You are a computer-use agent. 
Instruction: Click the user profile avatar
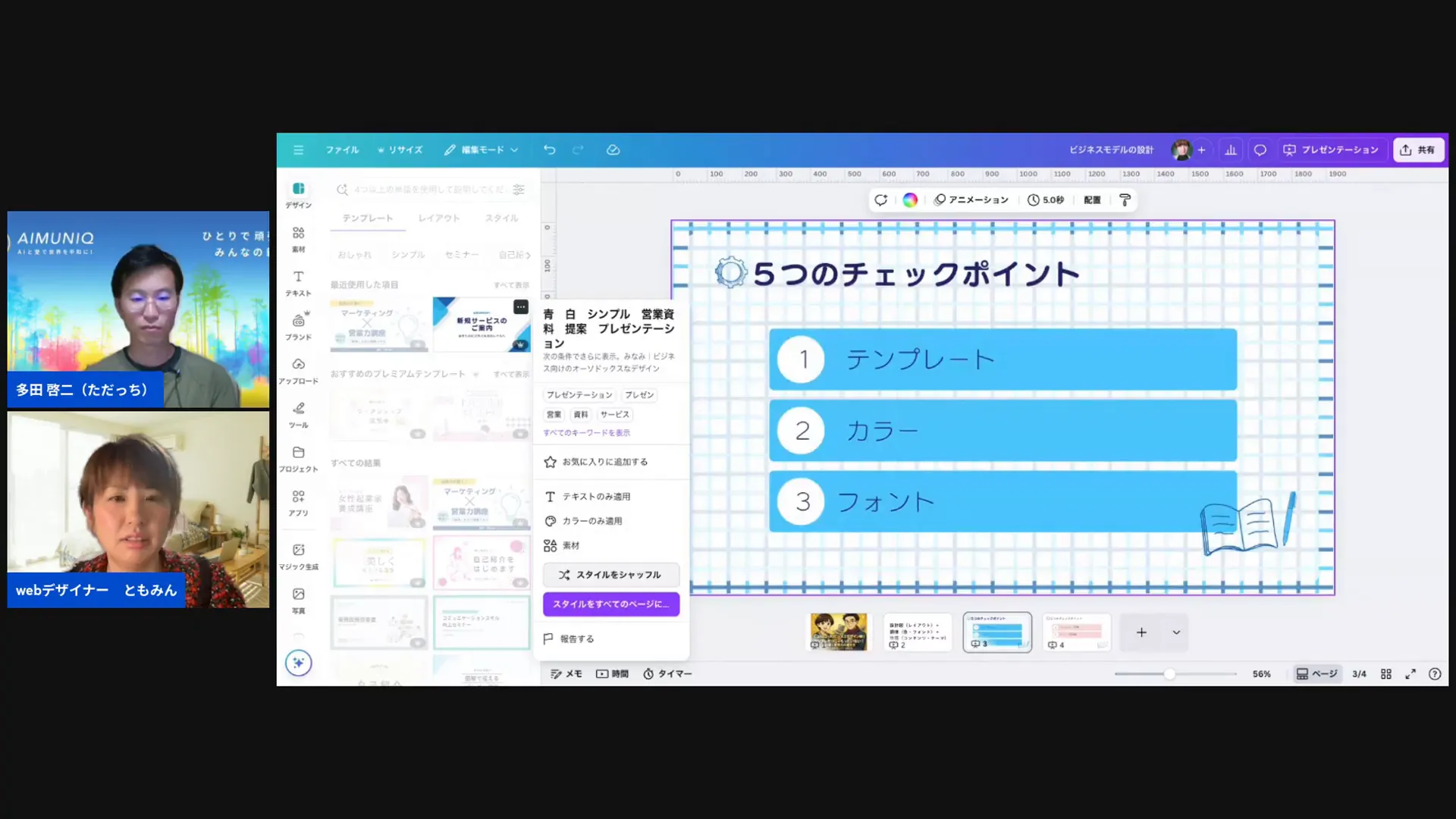pos(1181,150)
